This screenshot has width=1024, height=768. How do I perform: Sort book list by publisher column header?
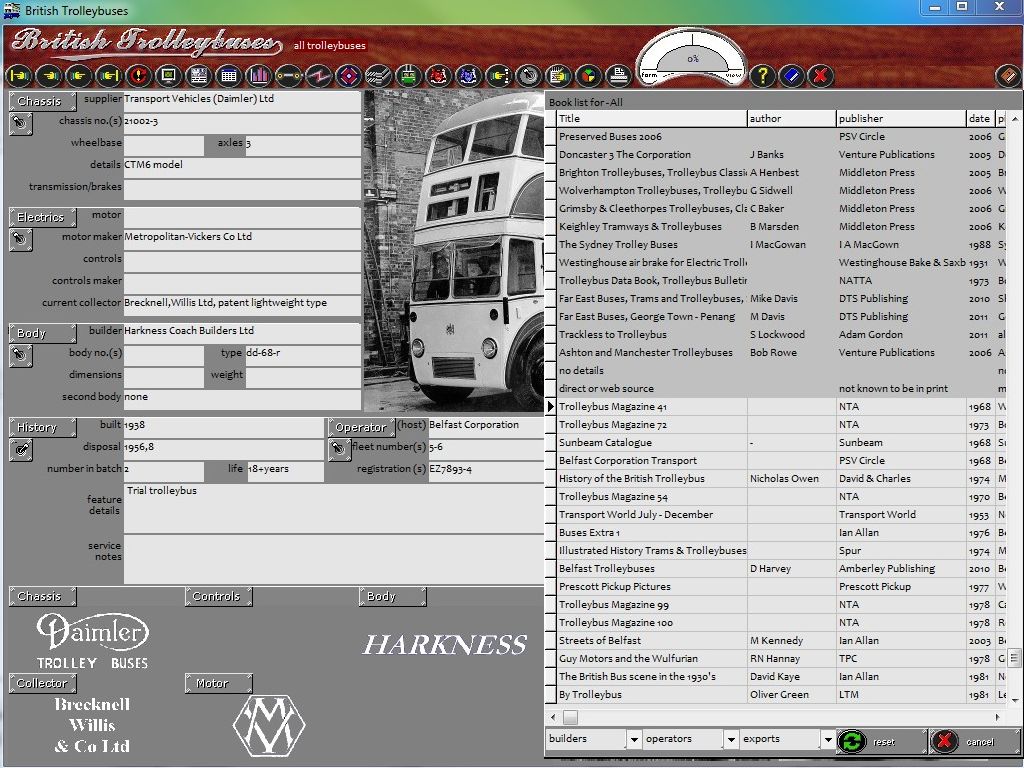tap(900, 118)
